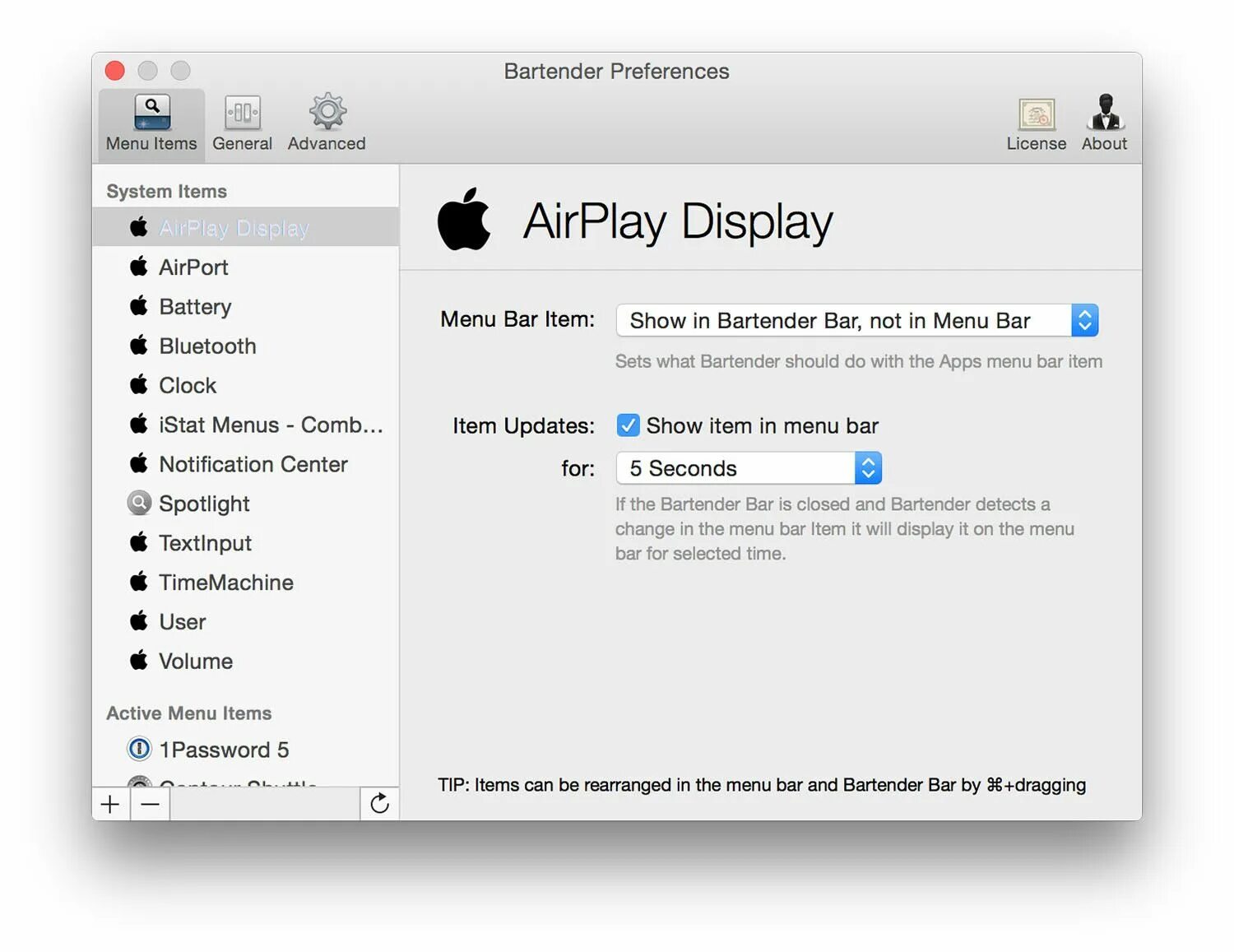1234x952 pixels.
Task: Open the About bartender pane
Action: tap(1104, 123)
